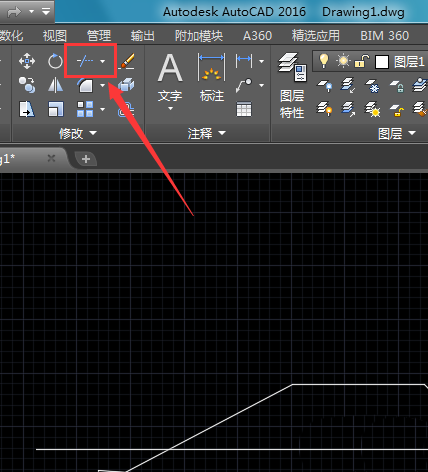
Task: Open the Trim/Extend dropdown arrow
Action: 103,61
